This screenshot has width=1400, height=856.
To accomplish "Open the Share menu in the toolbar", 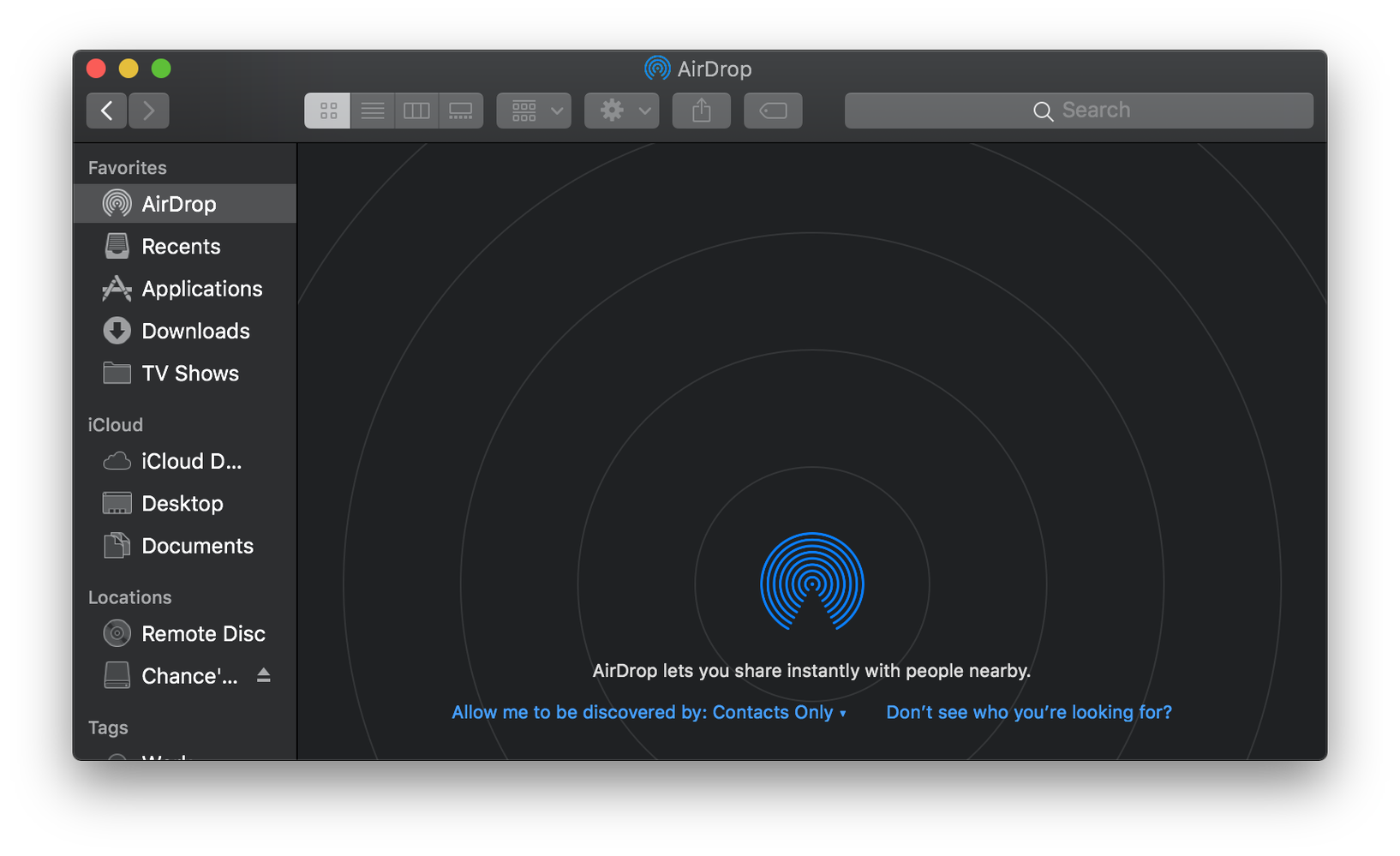I will [701, 110].
